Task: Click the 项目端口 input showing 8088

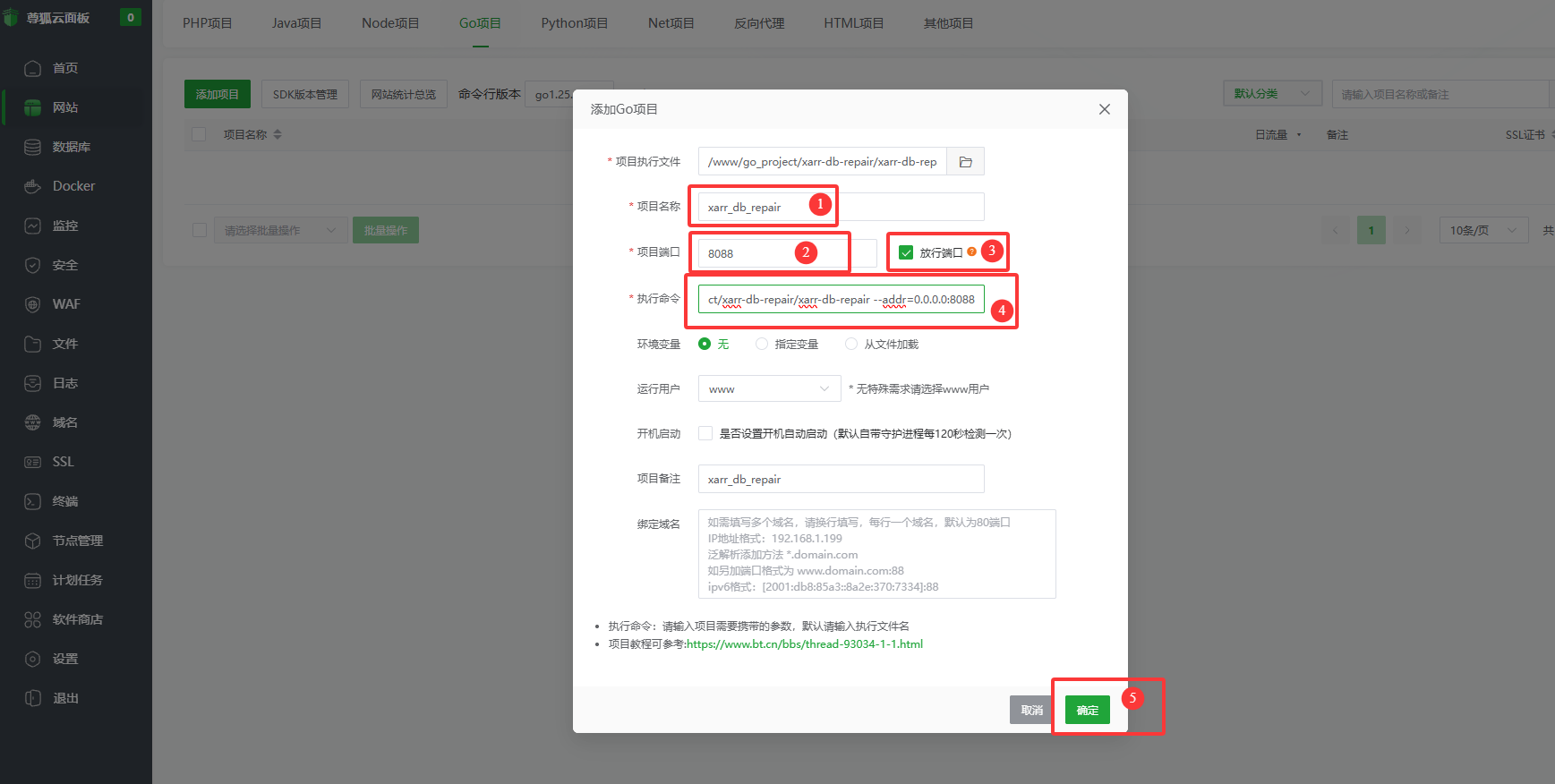Action: [788, 253]
